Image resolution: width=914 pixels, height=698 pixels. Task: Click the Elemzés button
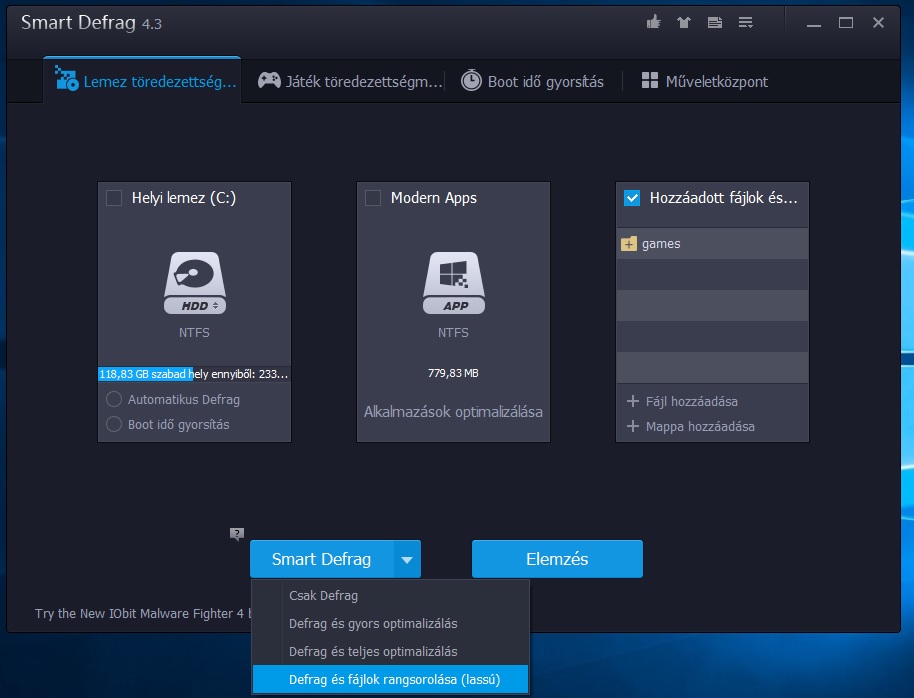point(557,559)
